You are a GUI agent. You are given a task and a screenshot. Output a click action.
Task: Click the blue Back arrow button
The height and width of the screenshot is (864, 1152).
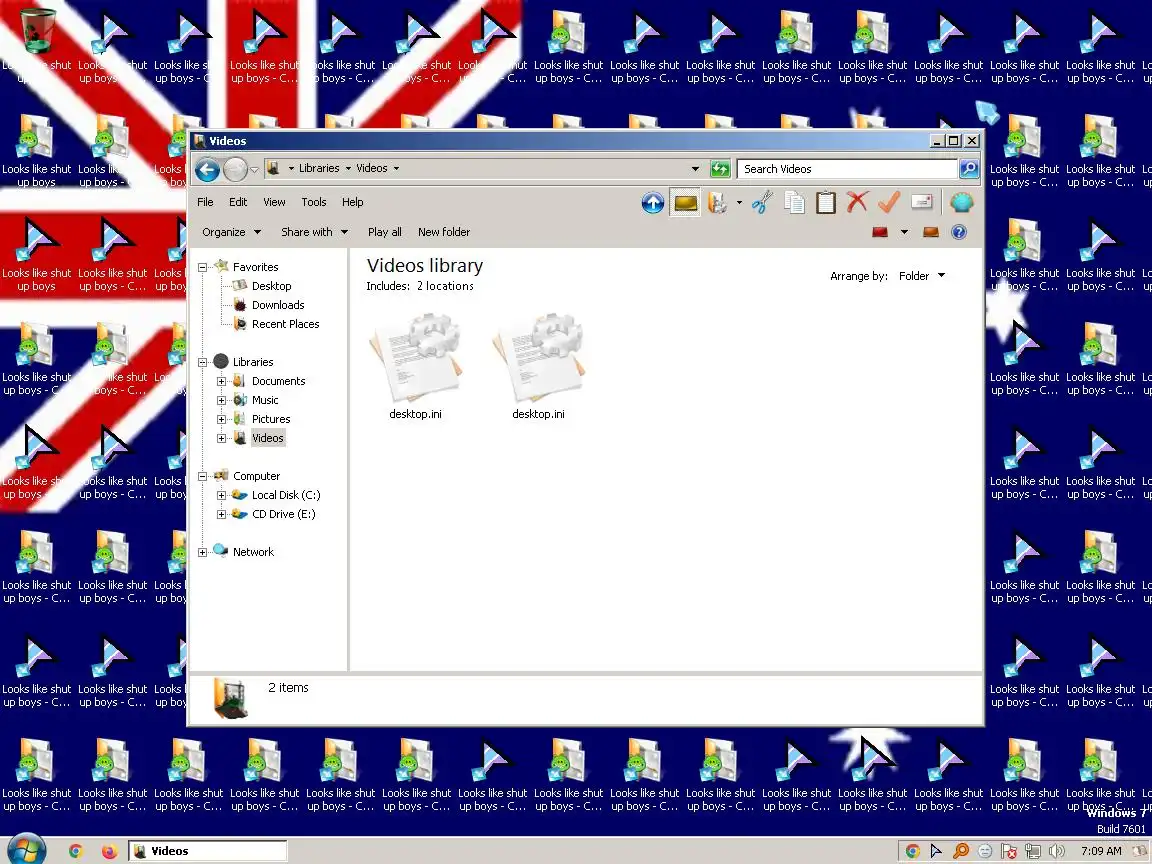click(207, 170)
